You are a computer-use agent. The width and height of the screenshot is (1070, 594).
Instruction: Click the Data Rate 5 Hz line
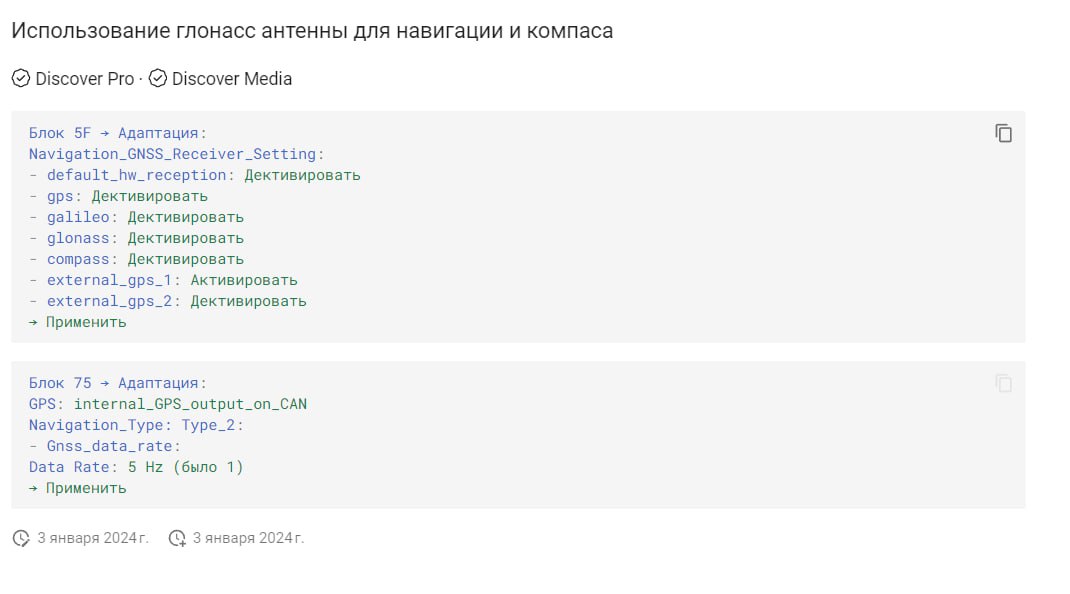point(136,467)
